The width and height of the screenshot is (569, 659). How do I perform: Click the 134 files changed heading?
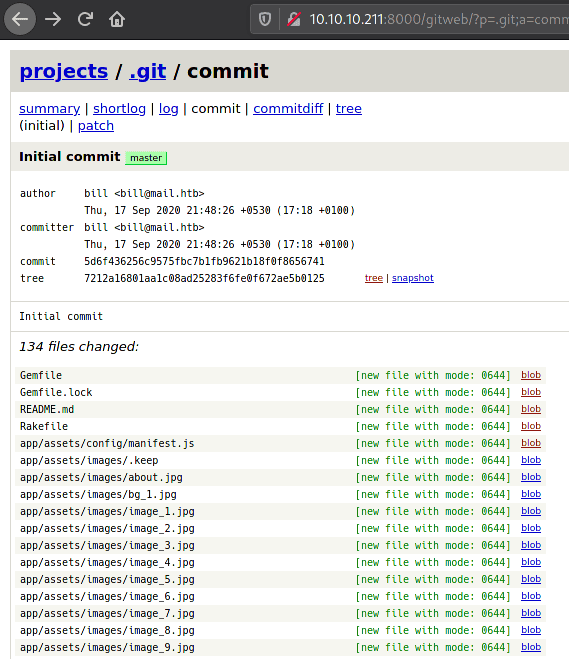(x=79, y=346)
